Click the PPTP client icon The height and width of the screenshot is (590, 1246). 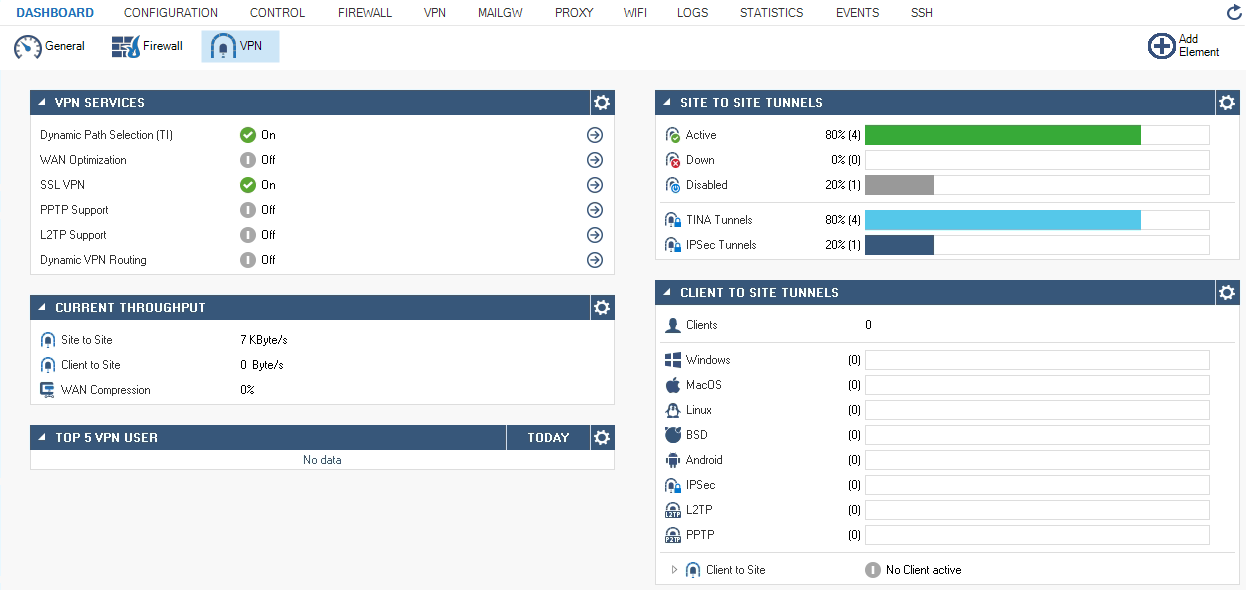pos(673,535)
